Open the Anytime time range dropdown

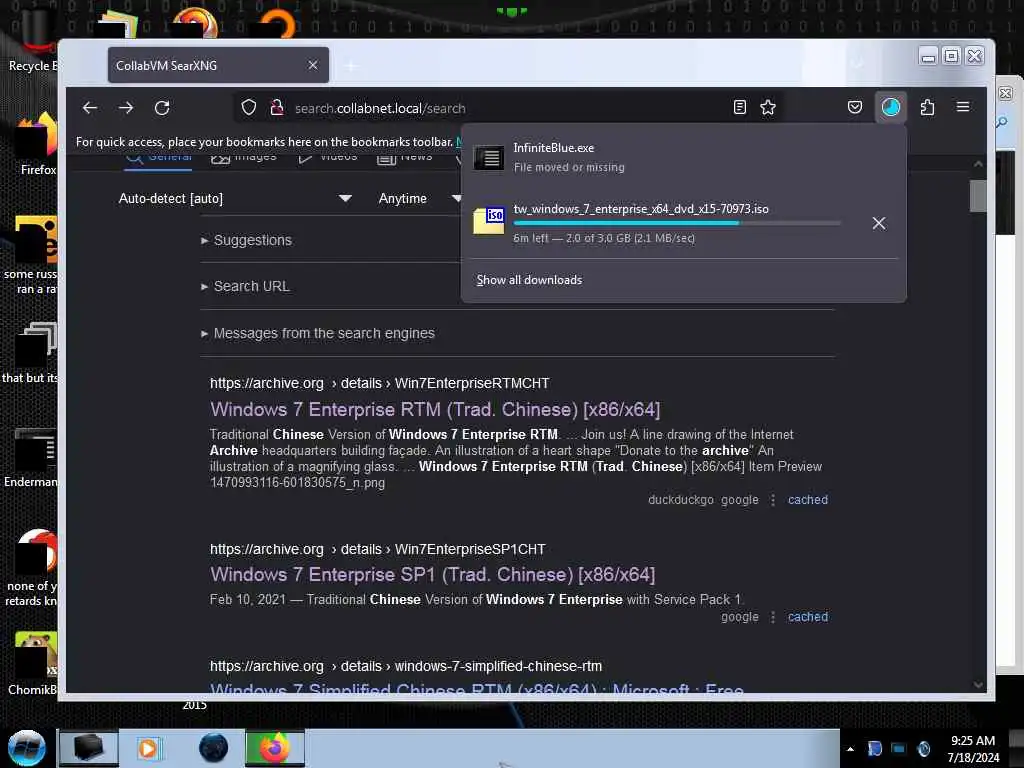[419, 199]
